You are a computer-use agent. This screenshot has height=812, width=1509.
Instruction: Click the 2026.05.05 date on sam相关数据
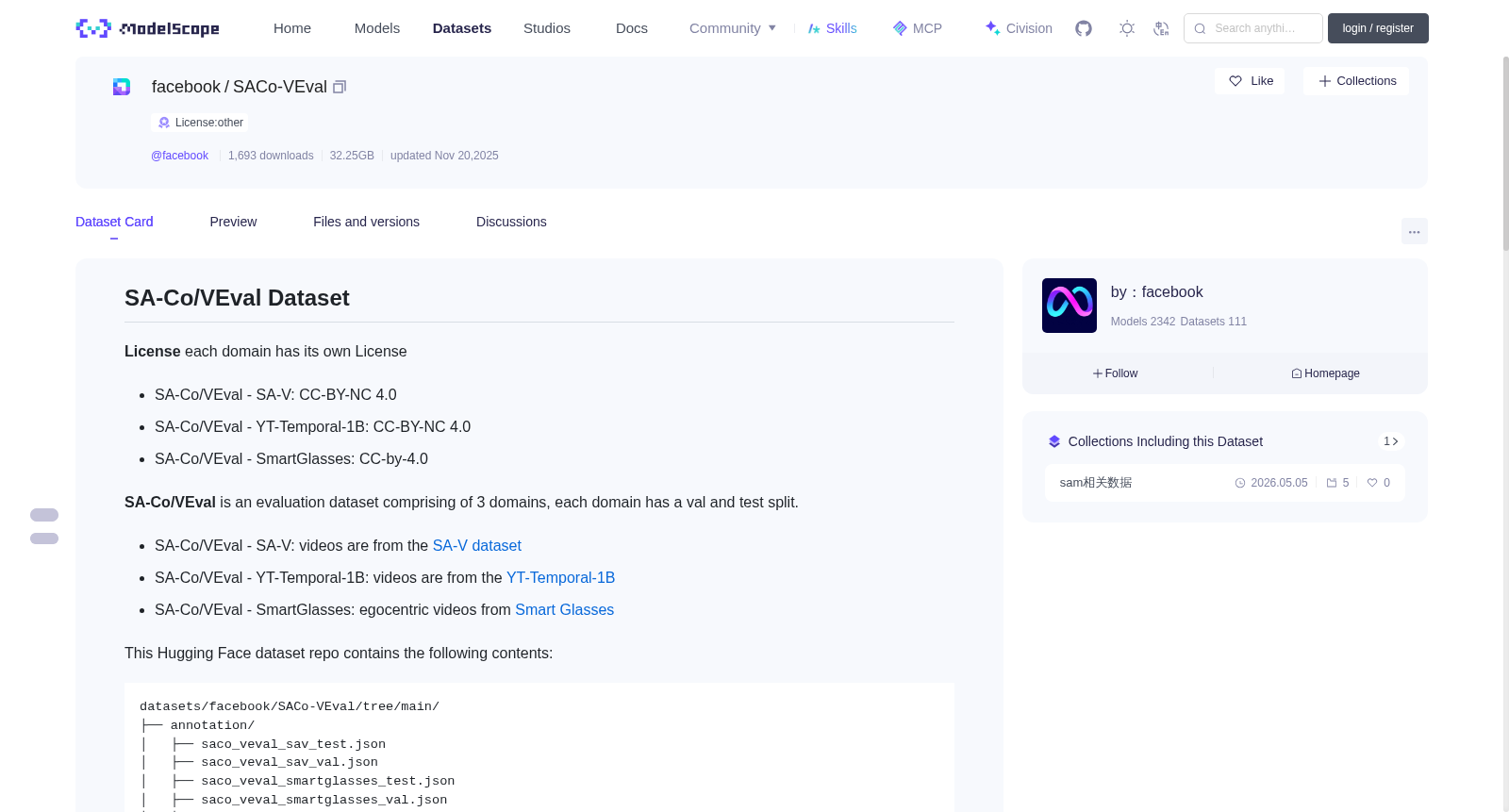[1271, 483]
